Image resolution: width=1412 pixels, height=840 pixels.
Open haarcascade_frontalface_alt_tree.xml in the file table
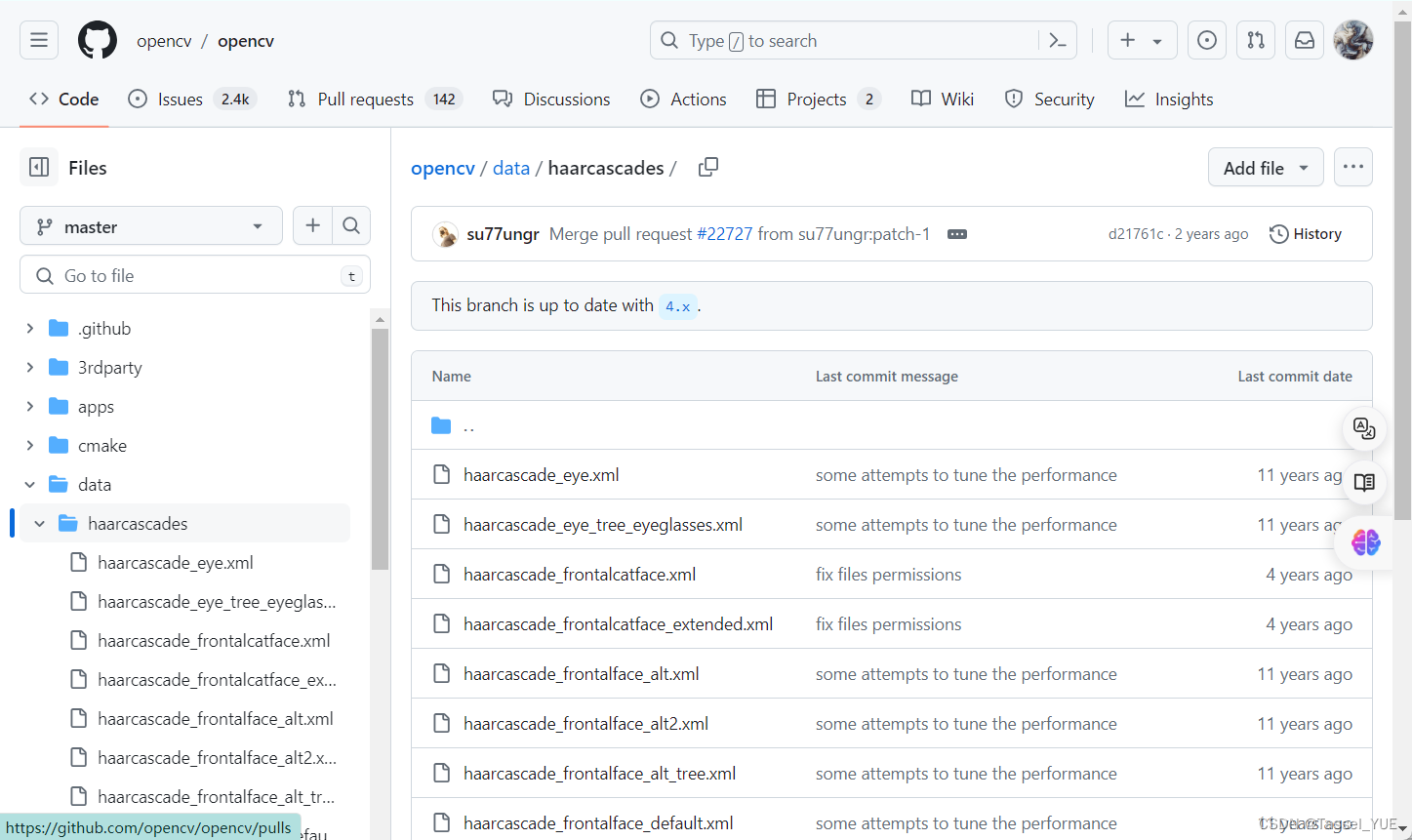600,774
